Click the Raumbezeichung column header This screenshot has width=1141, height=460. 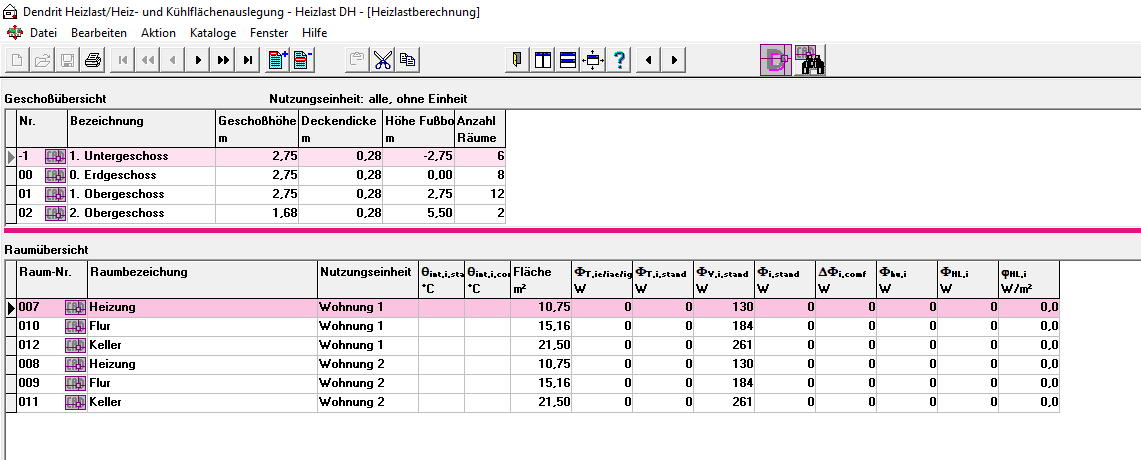point(202,279)
